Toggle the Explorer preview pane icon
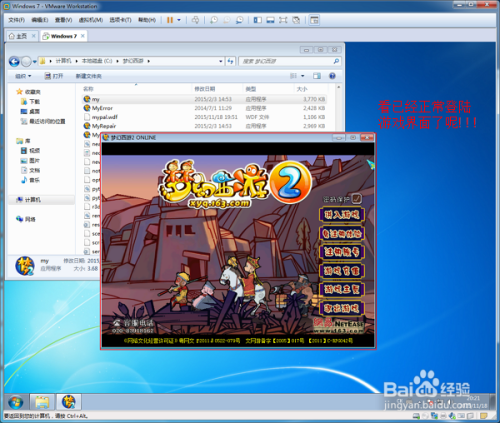 tap(317, 76)
